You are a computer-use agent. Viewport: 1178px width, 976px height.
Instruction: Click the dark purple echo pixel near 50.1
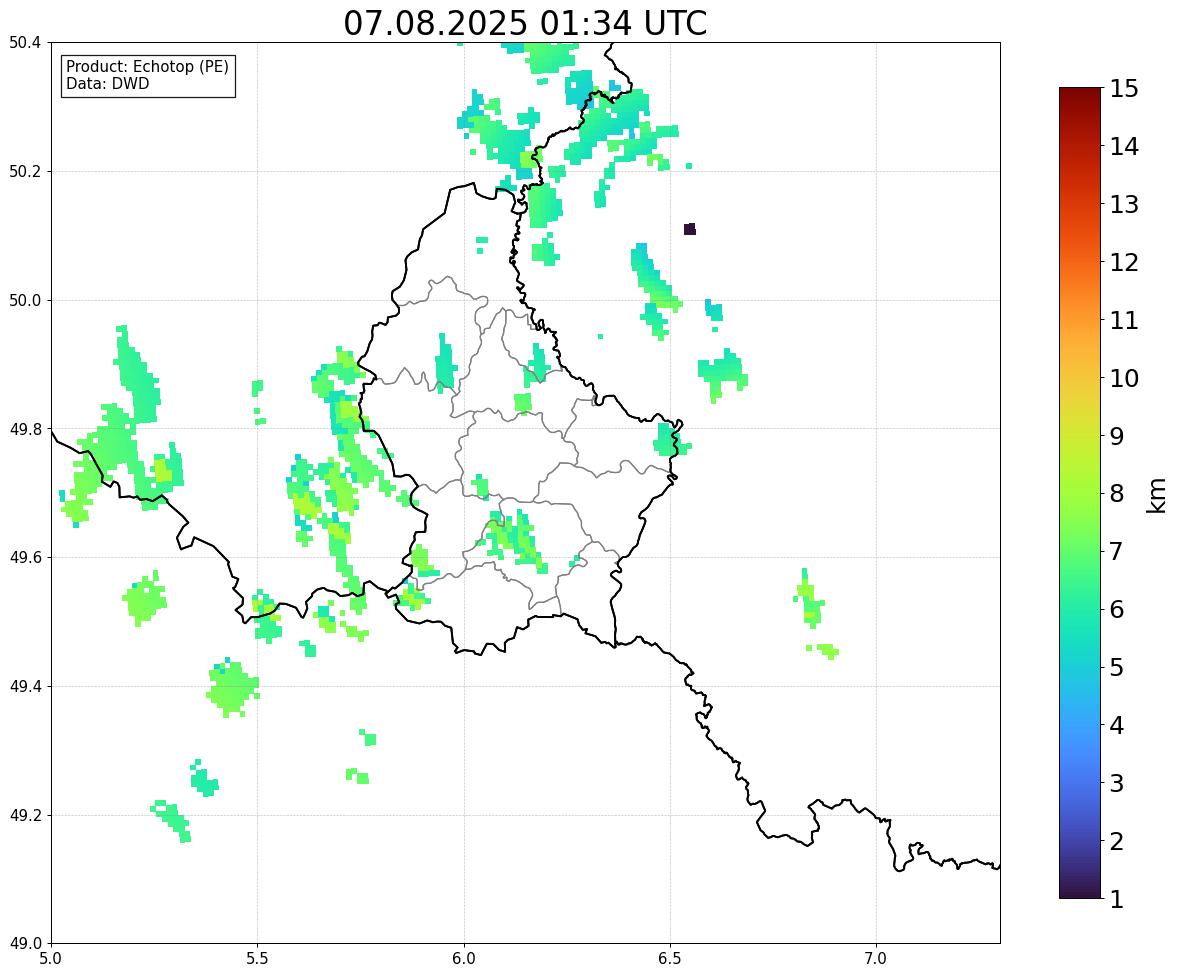(690, 229)
